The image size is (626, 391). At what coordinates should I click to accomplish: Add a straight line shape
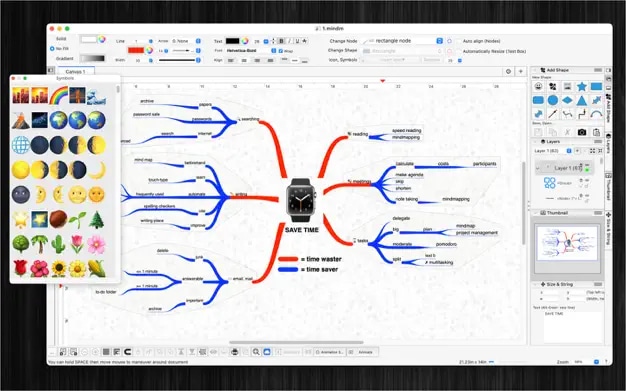click(553, 114)
